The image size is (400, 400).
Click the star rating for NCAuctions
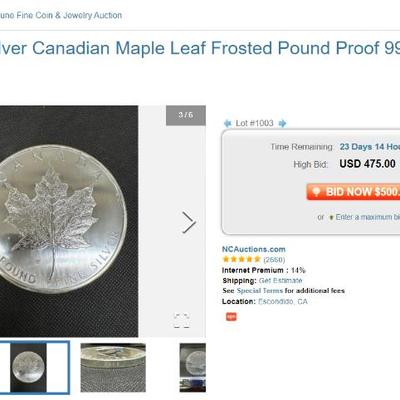click(242, 259)
